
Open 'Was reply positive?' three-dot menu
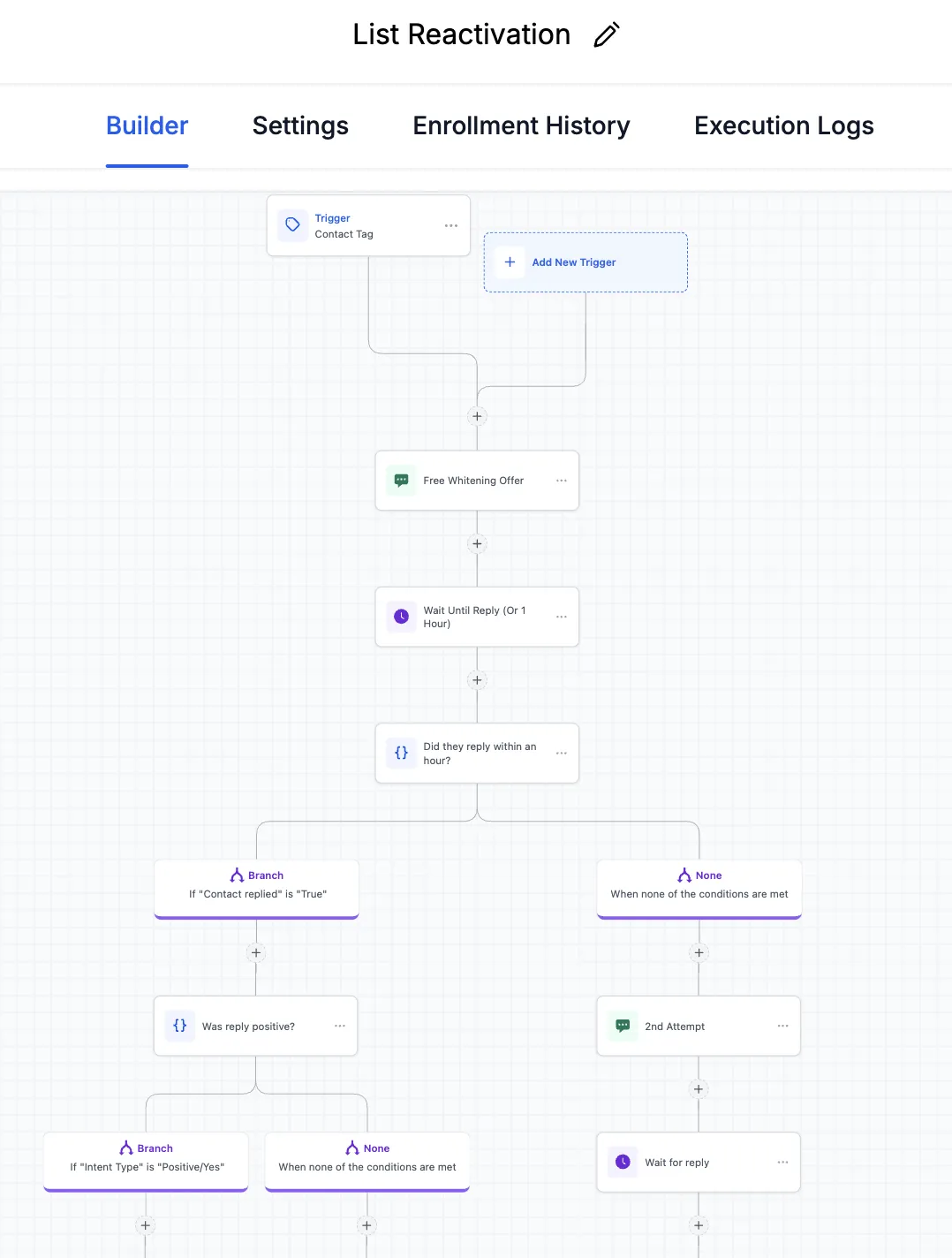coord(340,1026)
